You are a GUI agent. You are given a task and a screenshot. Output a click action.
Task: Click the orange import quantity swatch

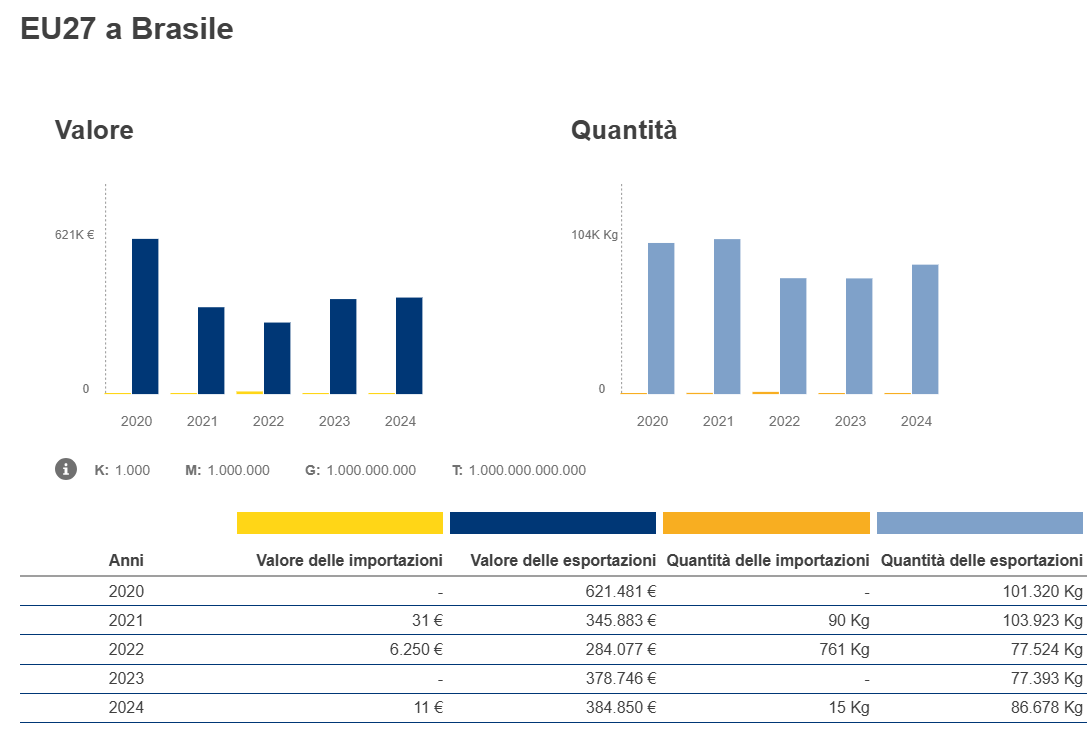tap(766, 523)
